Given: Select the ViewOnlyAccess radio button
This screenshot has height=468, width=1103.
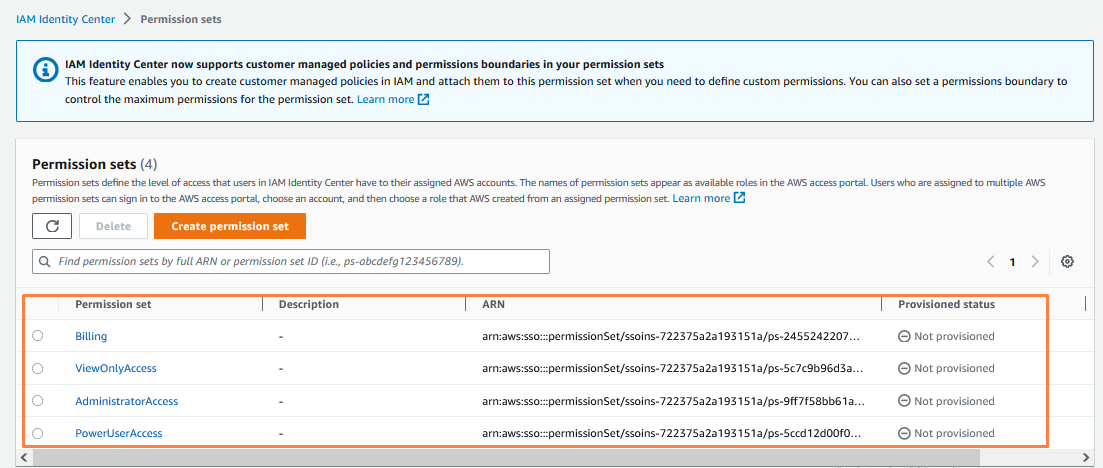Looking at the screenshot, I should pyautogui.click(x=38, y=369).
